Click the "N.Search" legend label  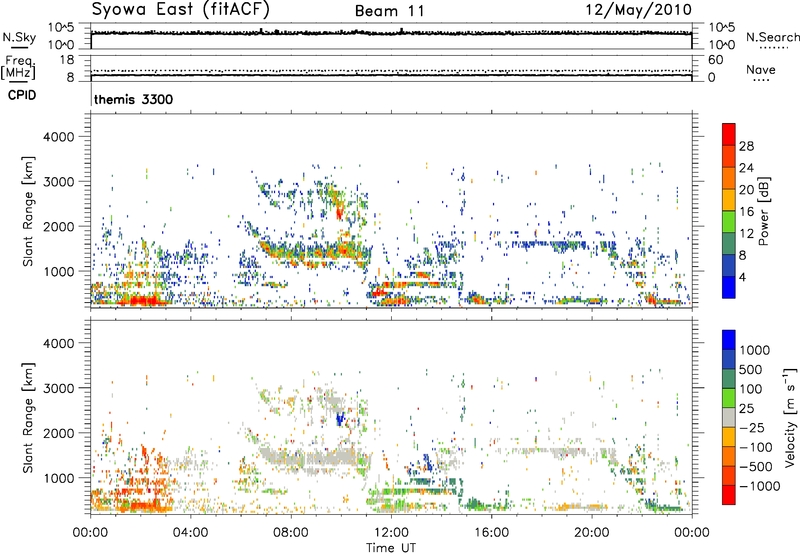(772, 37)
